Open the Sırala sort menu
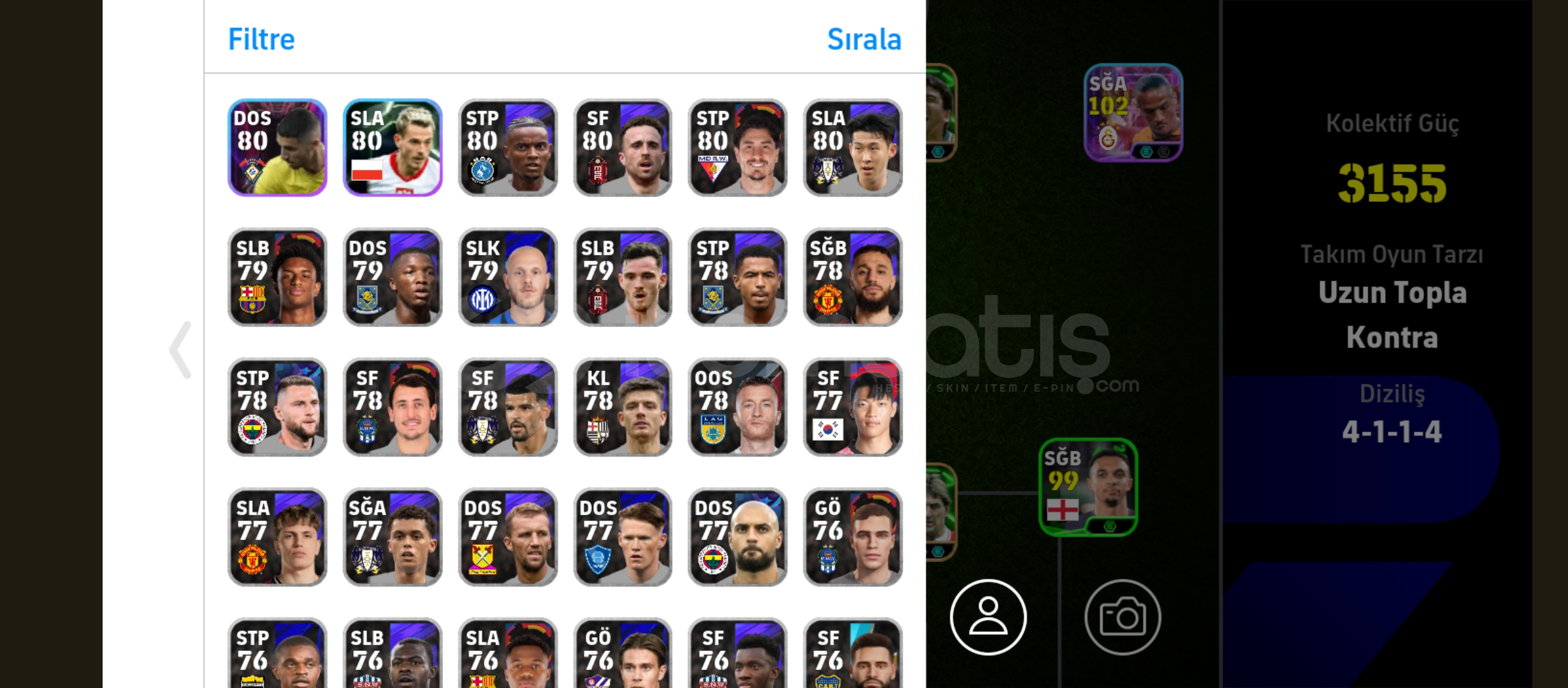Screen dimensions: 1568x688 pyautogui.click(x=864, y=39)
